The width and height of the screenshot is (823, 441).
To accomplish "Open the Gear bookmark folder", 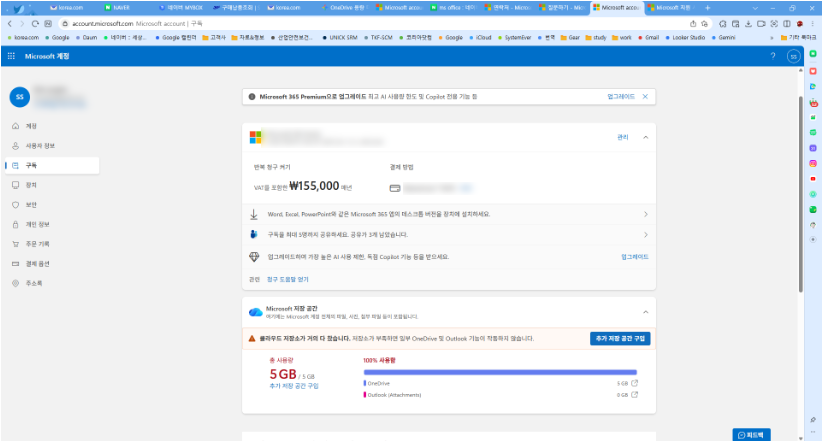I will (571, 38).
